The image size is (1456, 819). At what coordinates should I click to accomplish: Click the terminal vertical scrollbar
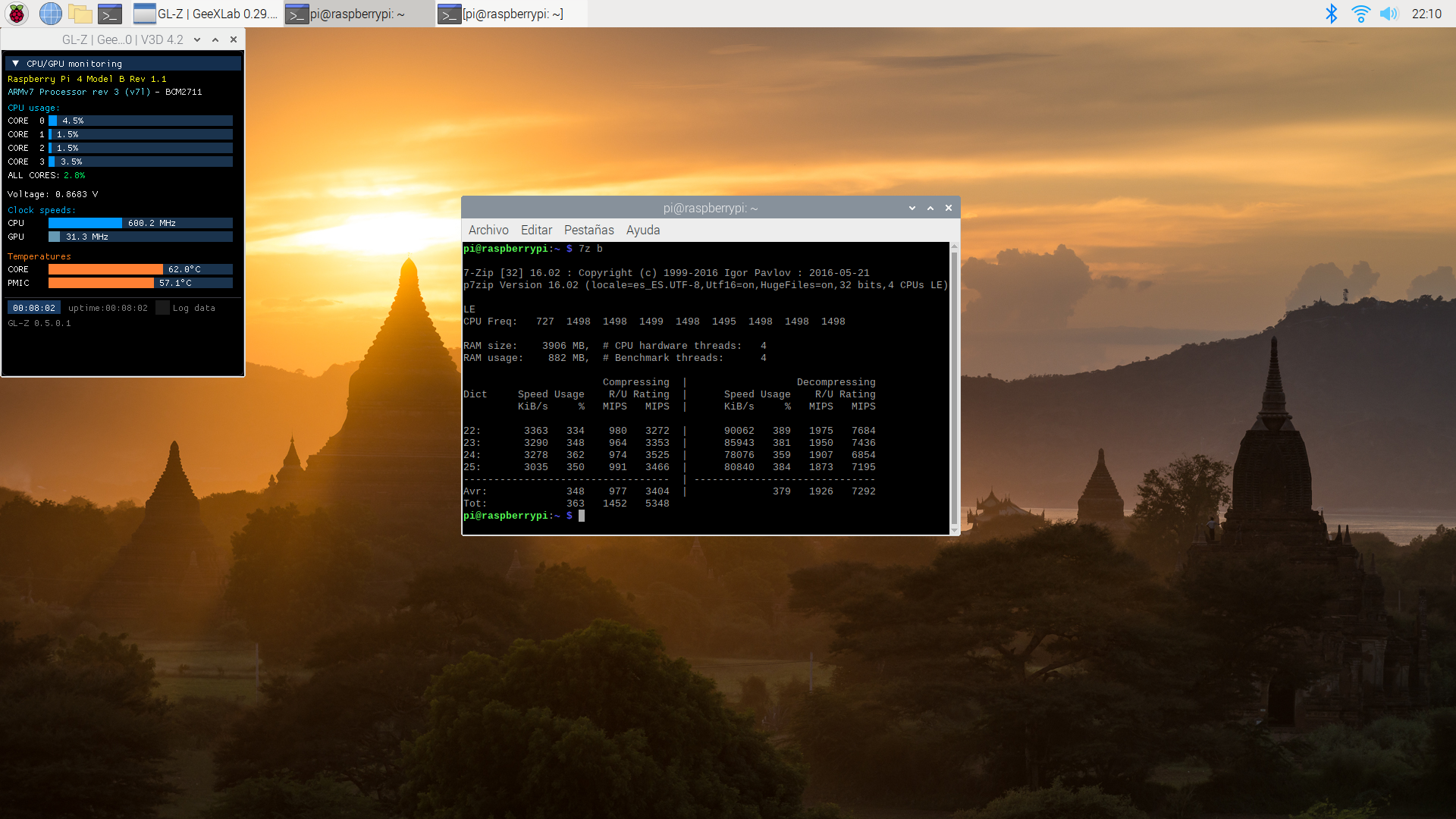(x=954, y=387)
